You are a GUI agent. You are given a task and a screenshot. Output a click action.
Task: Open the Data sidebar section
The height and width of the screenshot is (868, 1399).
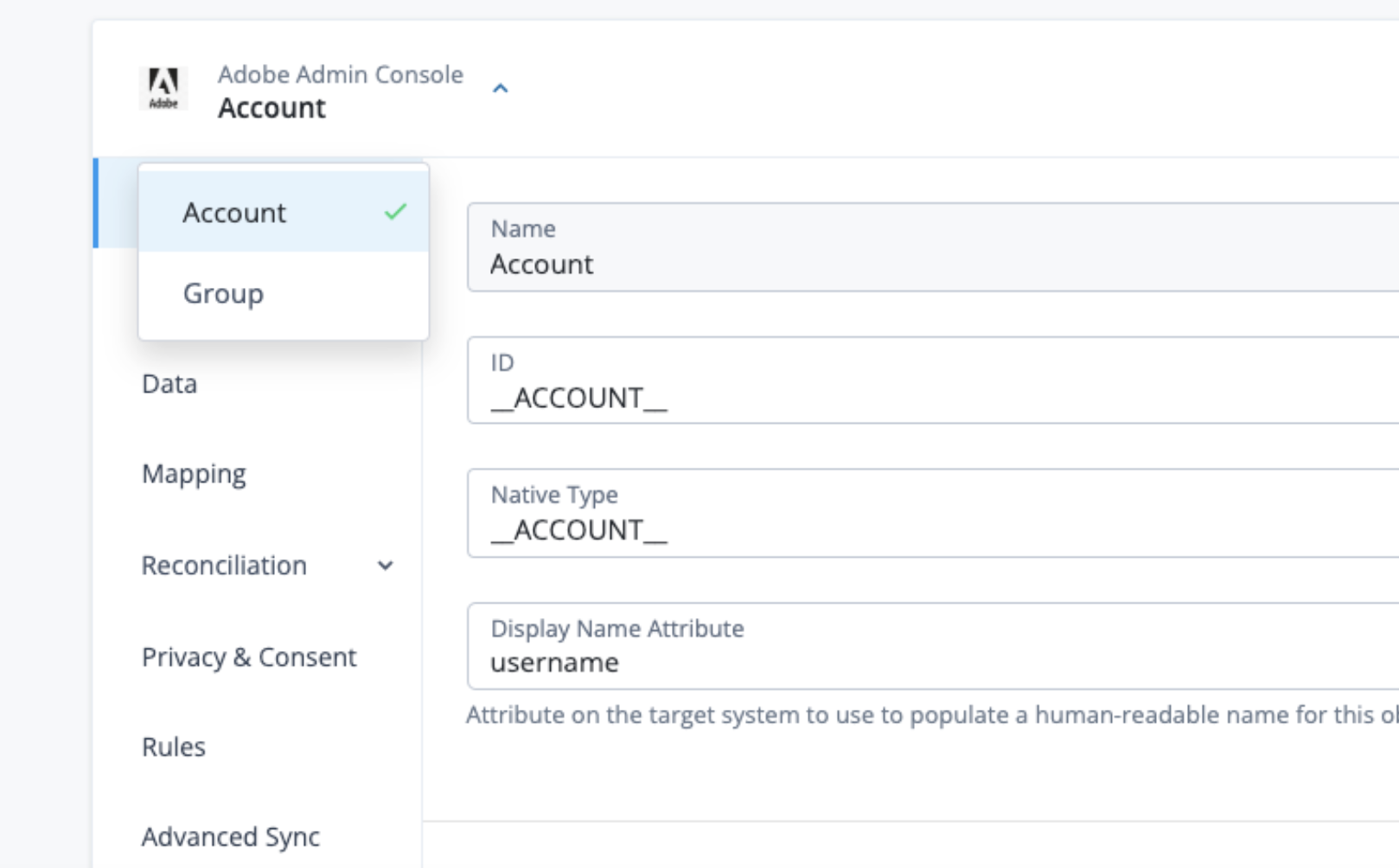coord(169,383)
